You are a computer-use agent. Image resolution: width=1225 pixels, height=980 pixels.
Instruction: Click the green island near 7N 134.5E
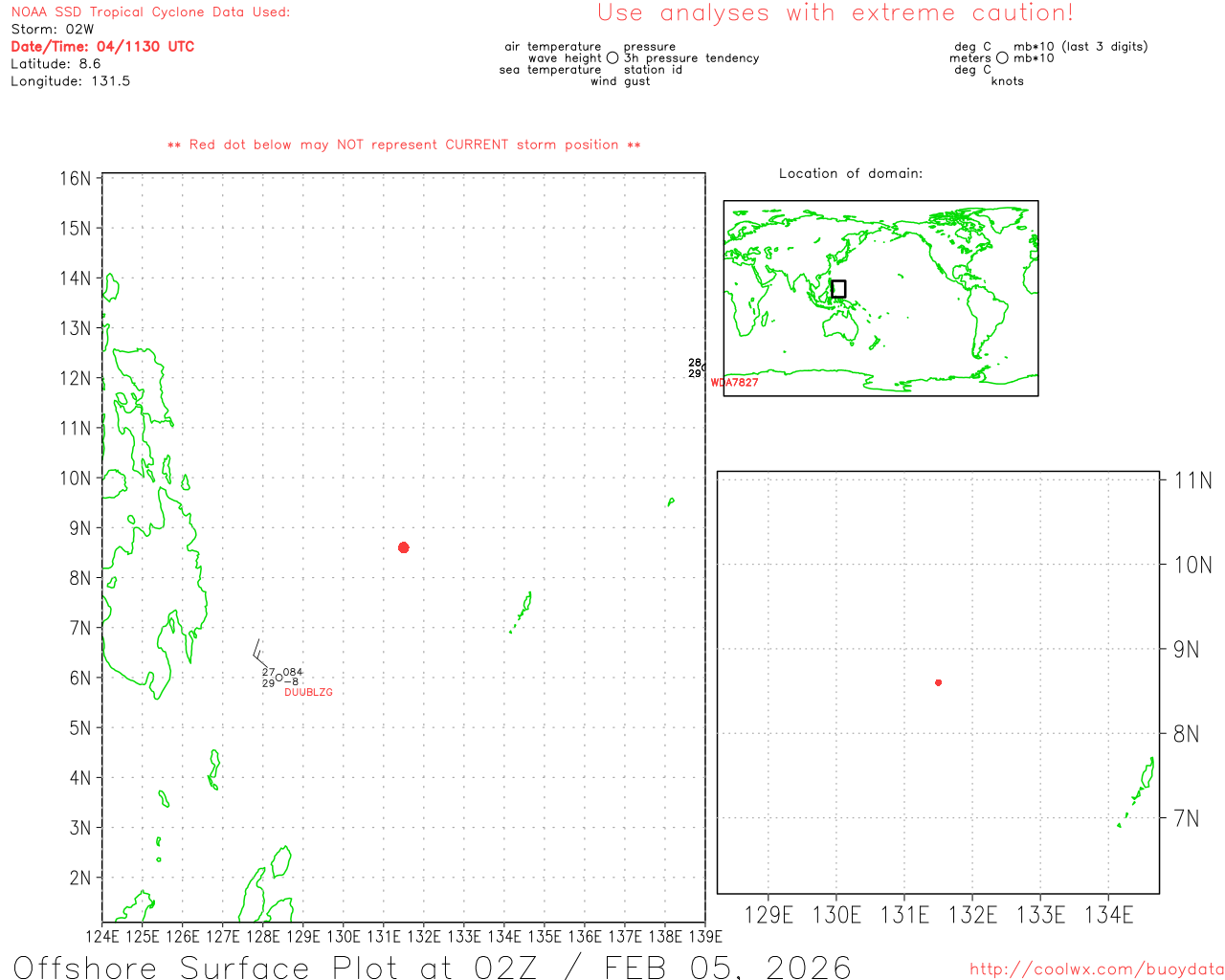point(523,608)
